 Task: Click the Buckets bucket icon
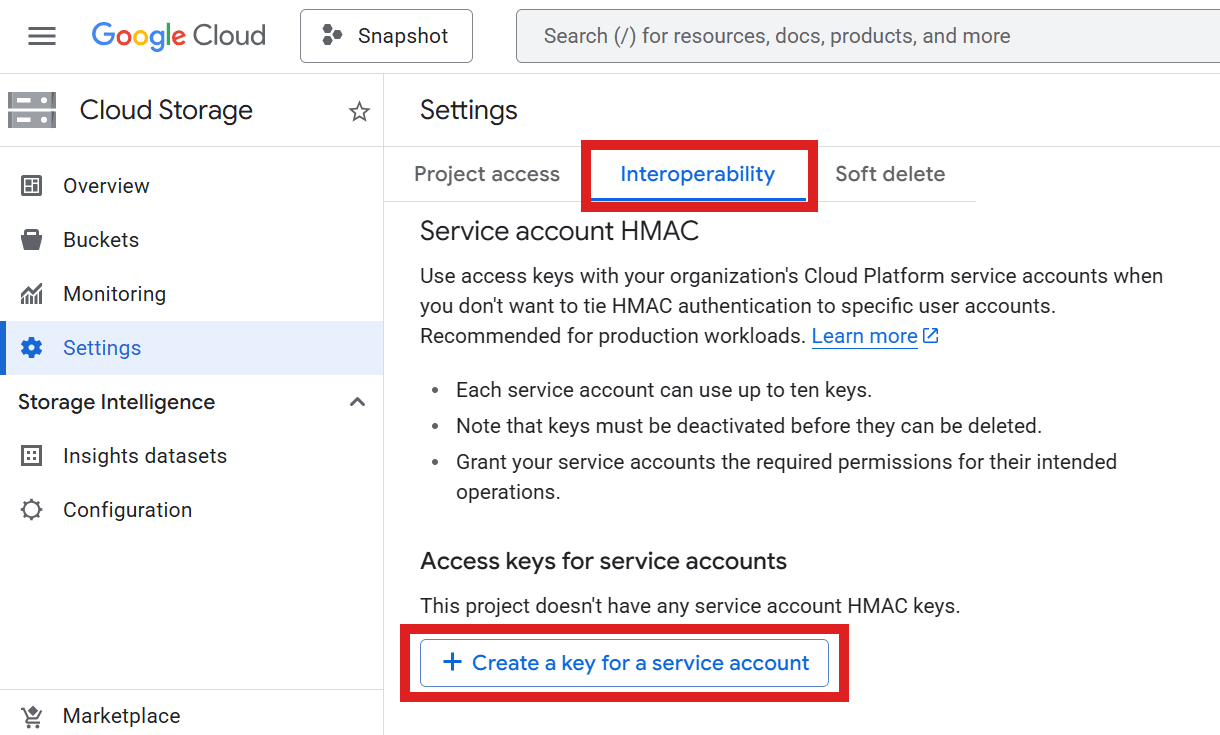tap(32, 240)
